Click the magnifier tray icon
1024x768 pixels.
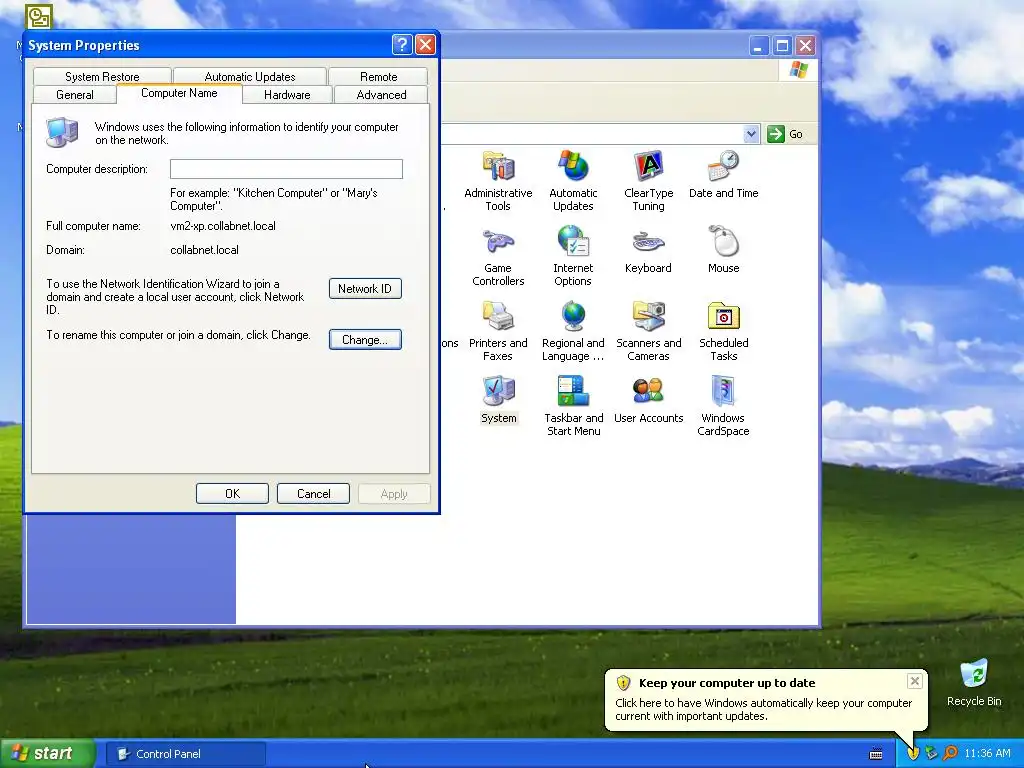pos(950,753)
